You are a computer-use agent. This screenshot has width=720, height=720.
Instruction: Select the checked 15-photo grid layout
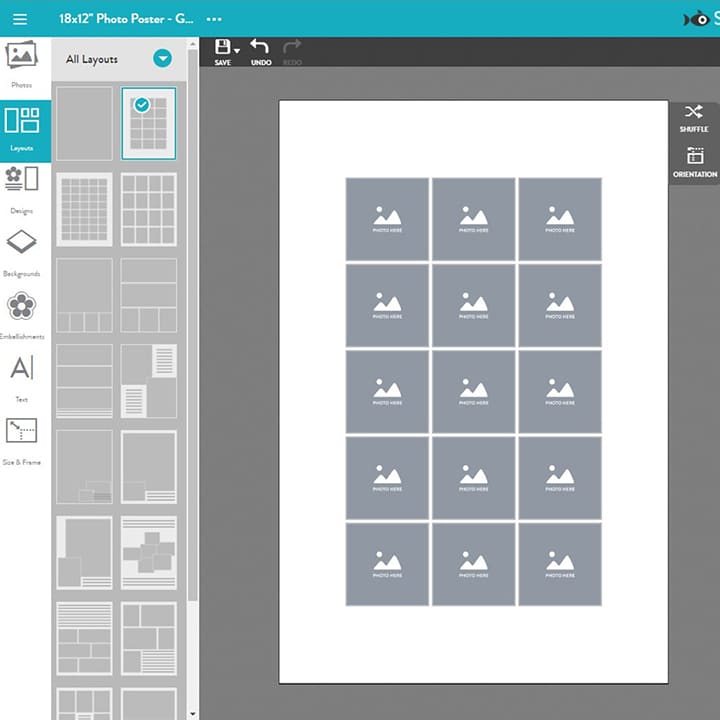pos(149,124)
